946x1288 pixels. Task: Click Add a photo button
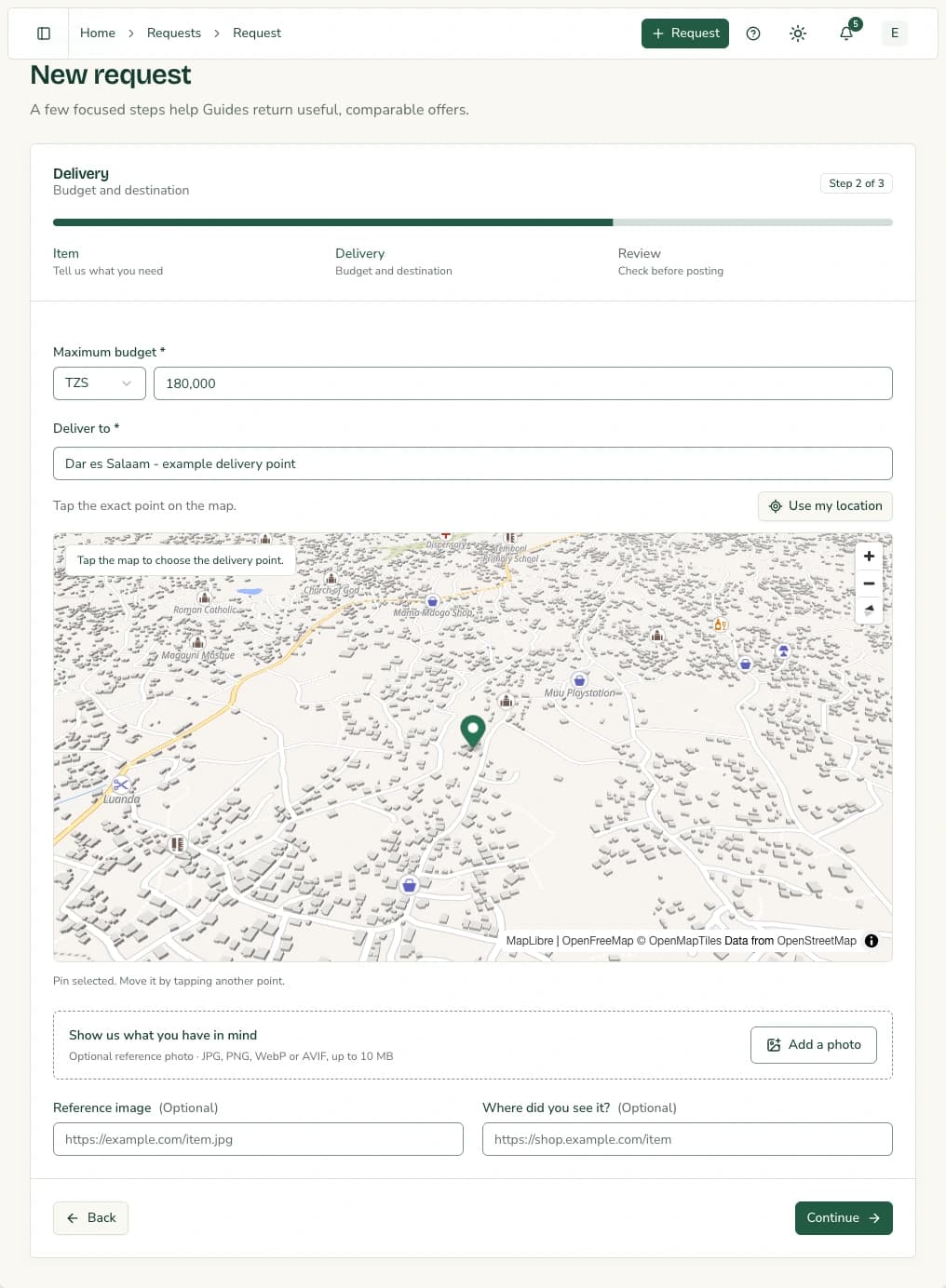814,1045
